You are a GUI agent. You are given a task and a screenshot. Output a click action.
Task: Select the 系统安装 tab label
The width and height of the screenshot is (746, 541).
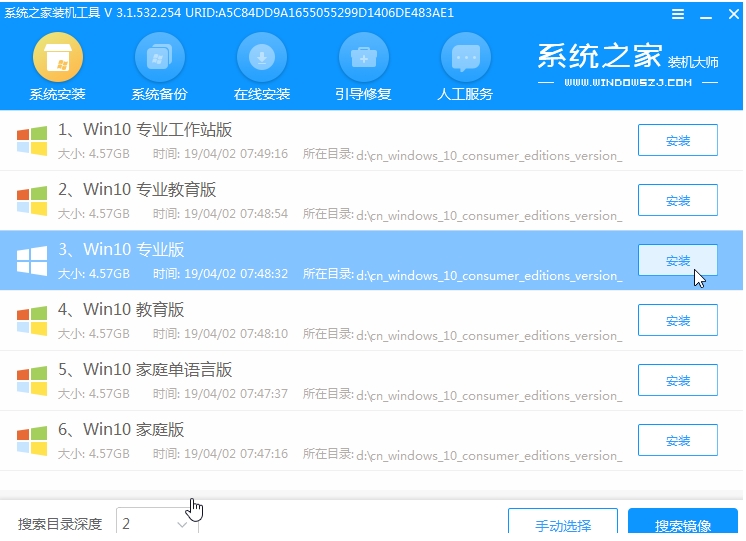pyautogui.click(x=58, y=94)
